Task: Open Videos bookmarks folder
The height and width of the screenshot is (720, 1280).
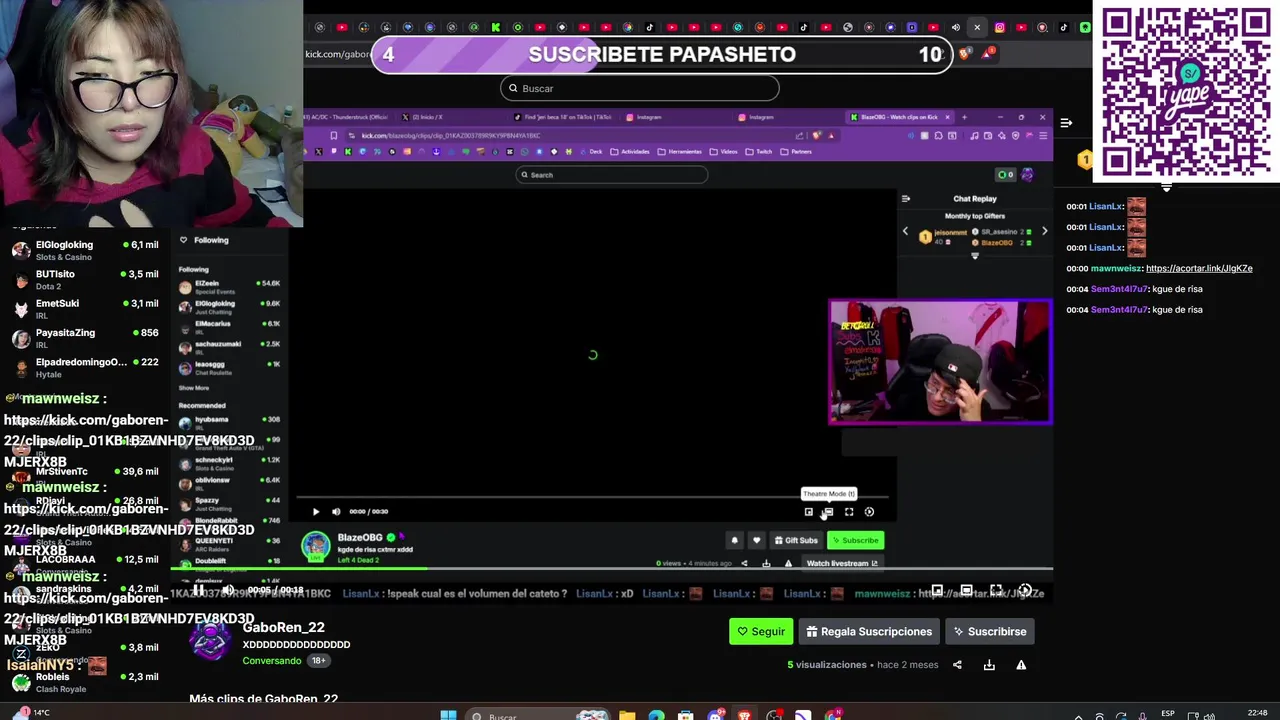Action: [725, 152]
